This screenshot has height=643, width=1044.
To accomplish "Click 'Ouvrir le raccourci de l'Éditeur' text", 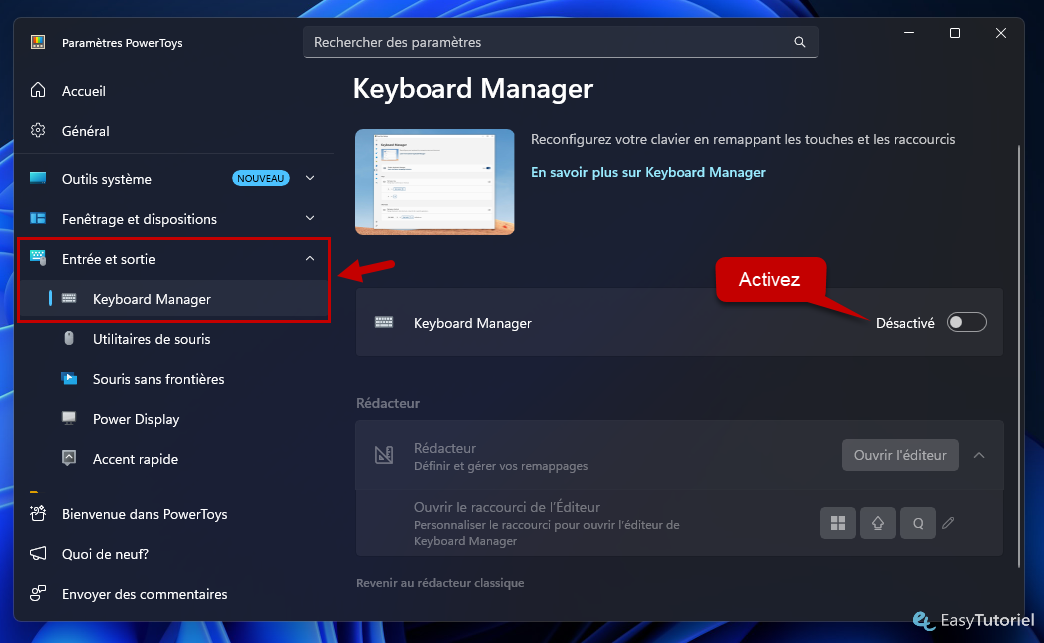I will [507, 507].
